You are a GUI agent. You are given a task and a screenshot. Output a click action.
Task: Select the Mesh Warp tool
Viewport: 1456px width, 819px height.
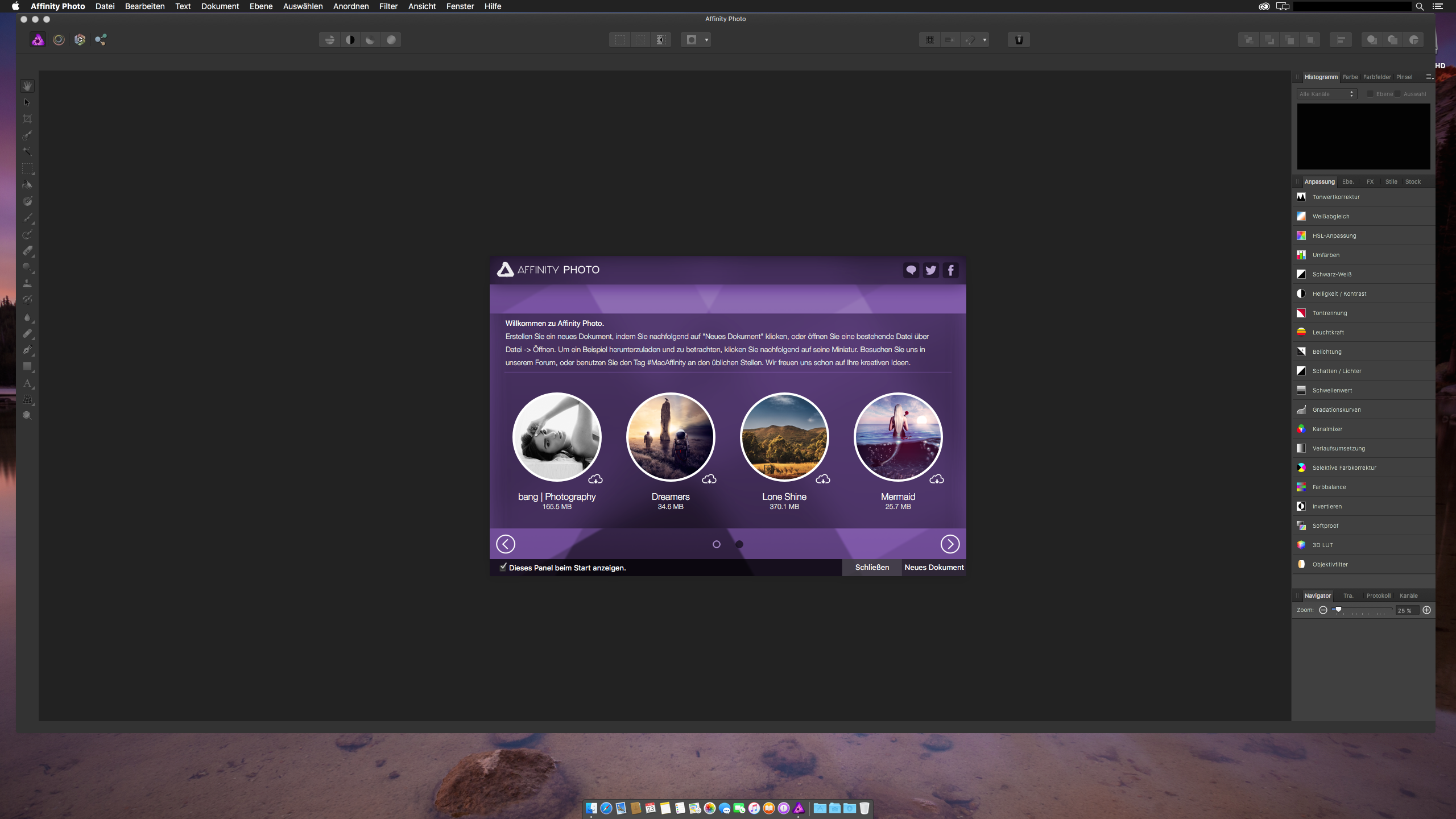click(27, 400)
